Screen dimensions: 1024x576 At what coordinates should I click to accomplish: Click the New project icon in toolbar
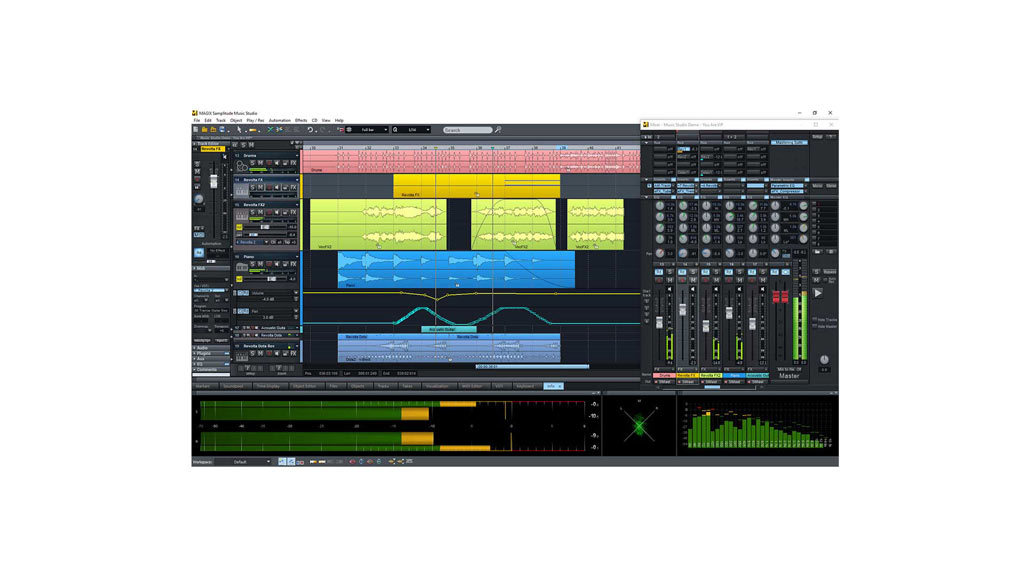196,130
